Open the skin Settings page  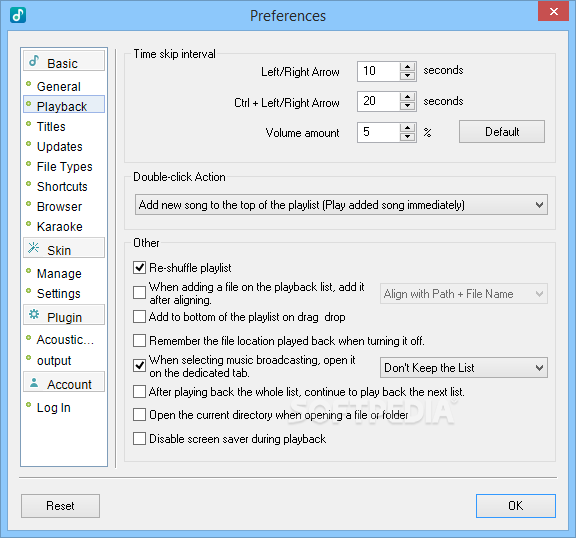[x=58, y=294]
